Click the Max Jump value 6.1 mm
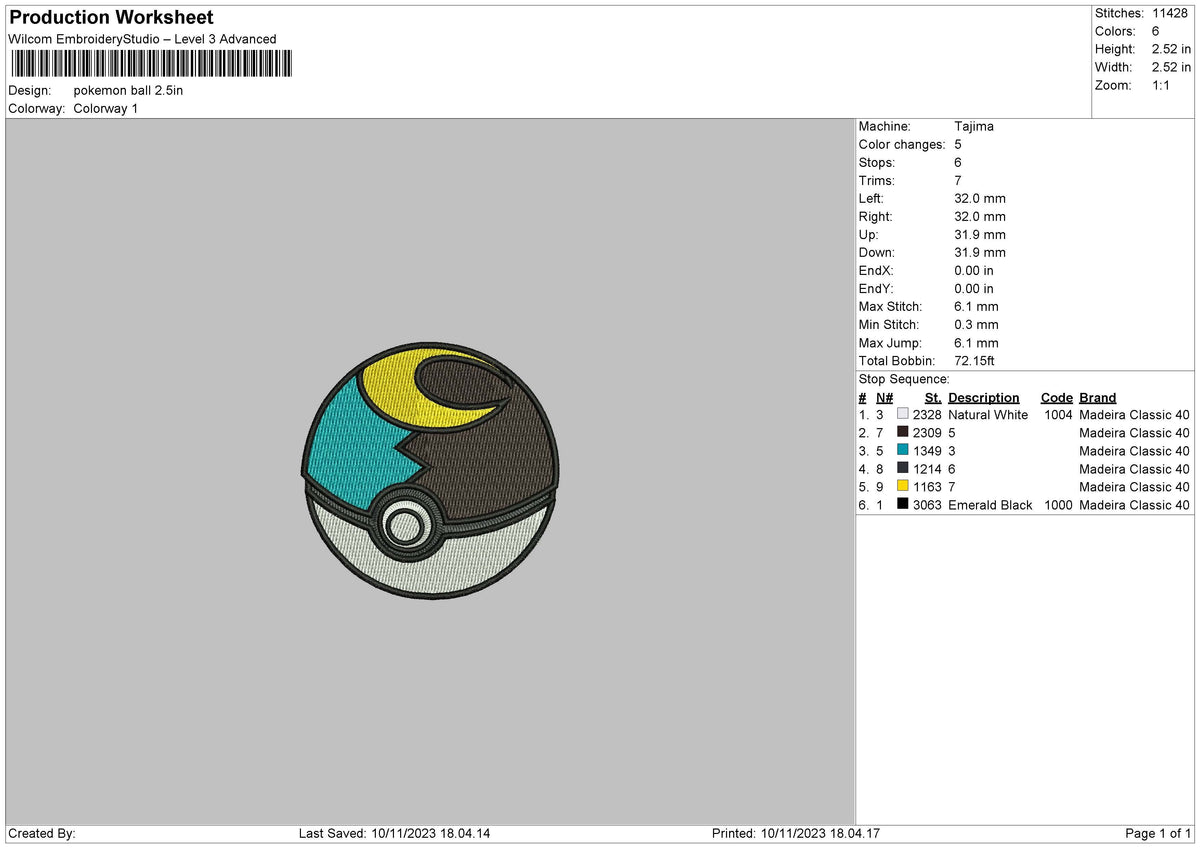 [x=976, y=342]
